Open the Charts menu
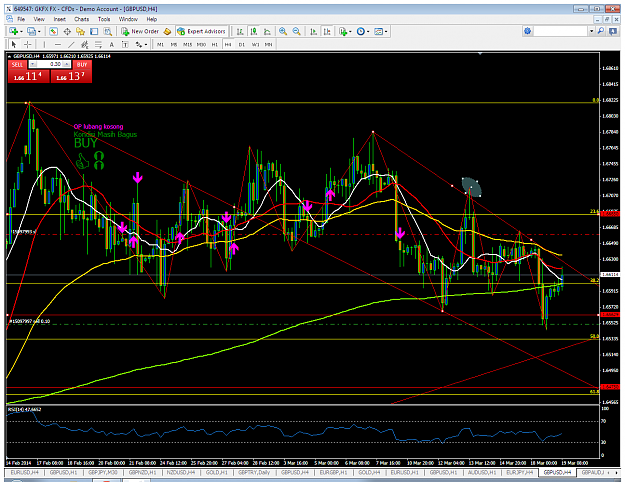Image resolution: width=625 pixels, height=482 pixels. click(82, 19)
